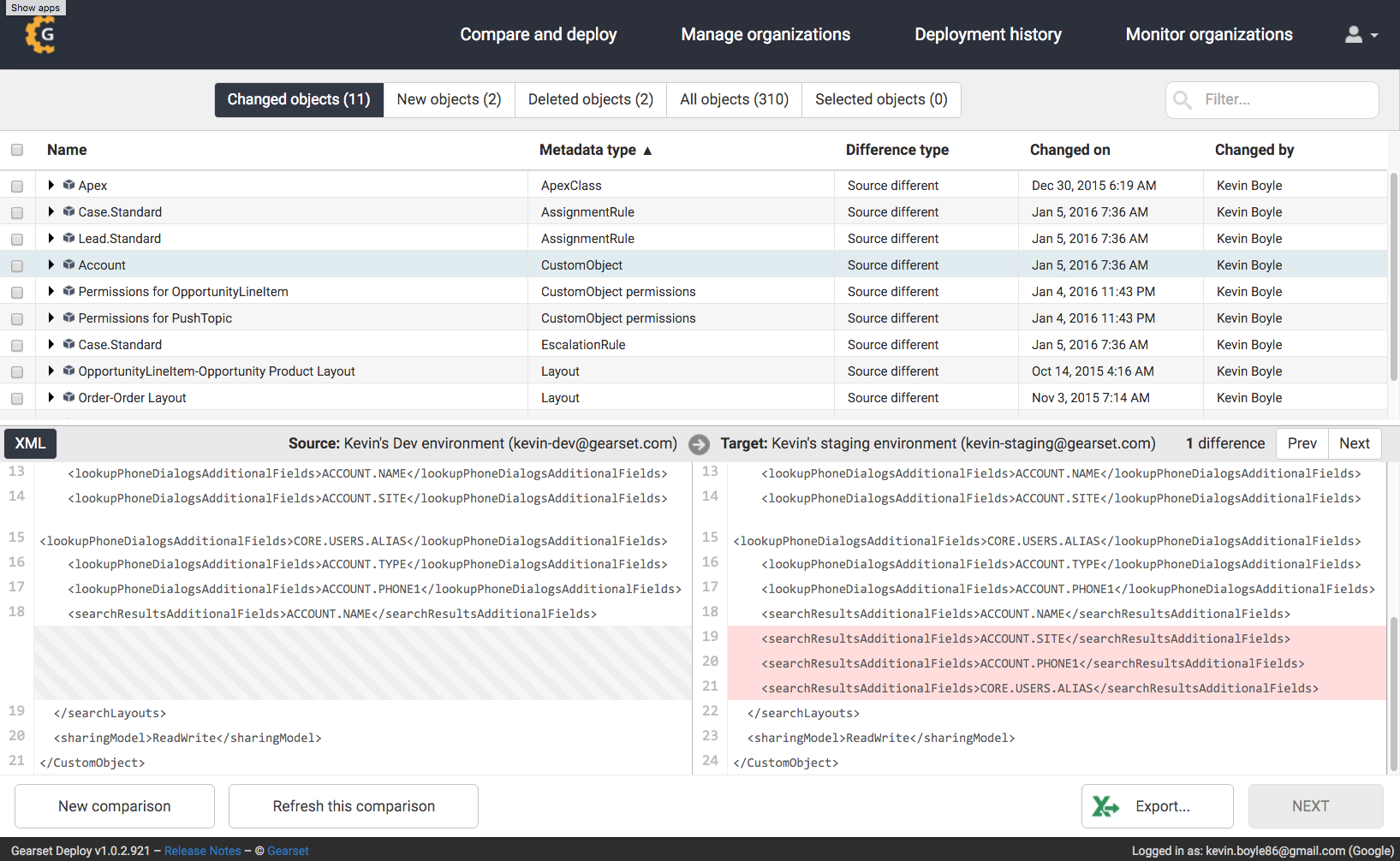The width and height of the screenshot is (1400, 861).
Task: Expand Permissions for PushTopic row
Action: coord(51,318)
